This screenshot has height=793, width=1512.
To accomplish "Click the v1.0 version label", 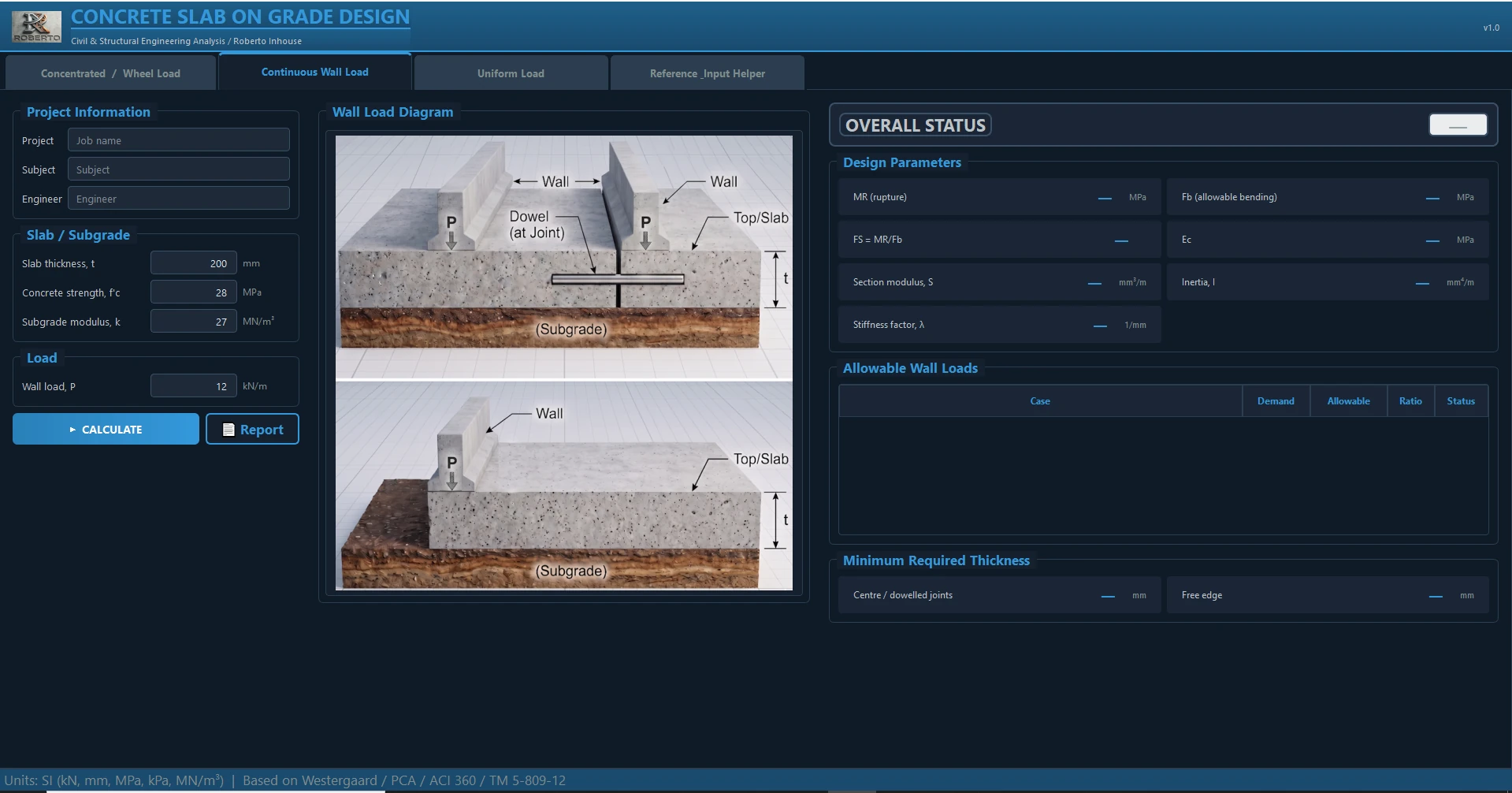I will pyautogui.click(x=1491, y=28).
